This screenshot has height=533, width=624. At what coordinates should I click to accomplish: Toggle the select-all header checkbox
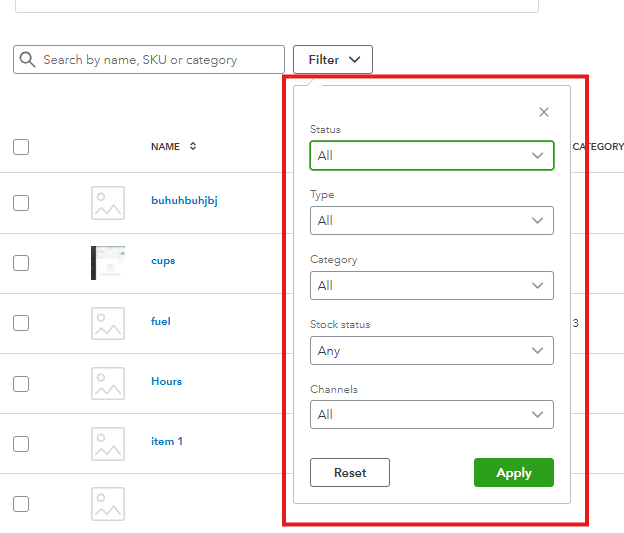21,147
